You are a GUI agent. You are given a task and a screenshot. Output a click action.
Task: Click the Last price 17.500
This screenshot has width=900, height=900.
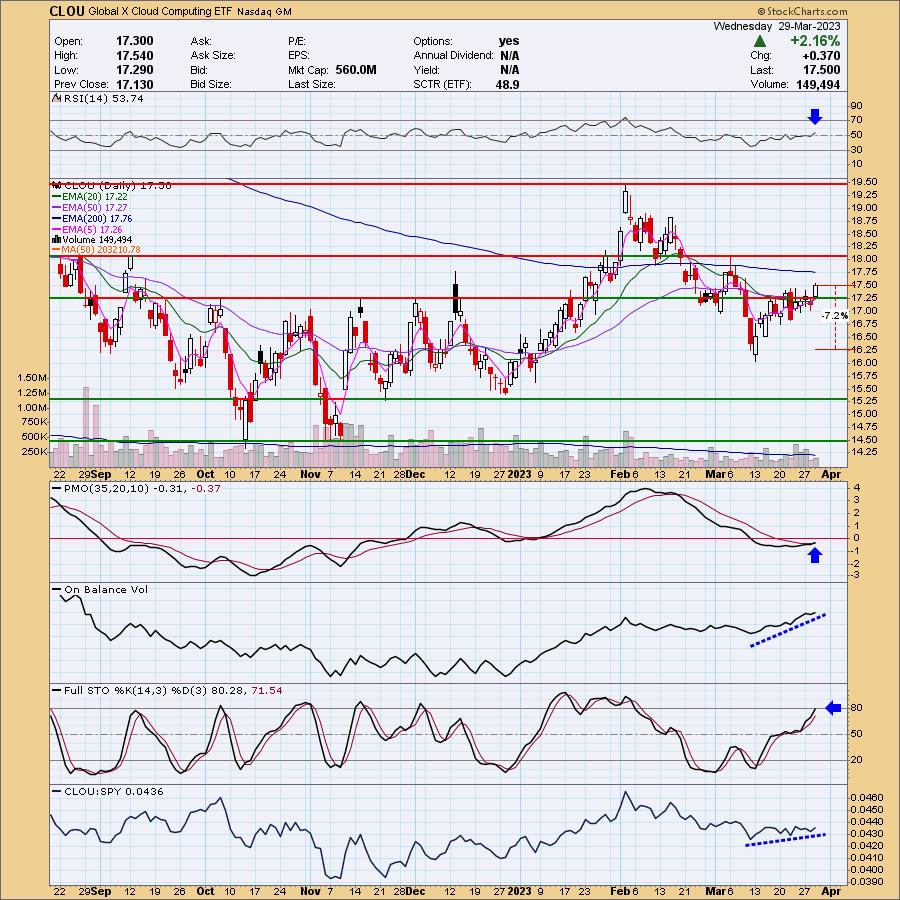point(822,70)
